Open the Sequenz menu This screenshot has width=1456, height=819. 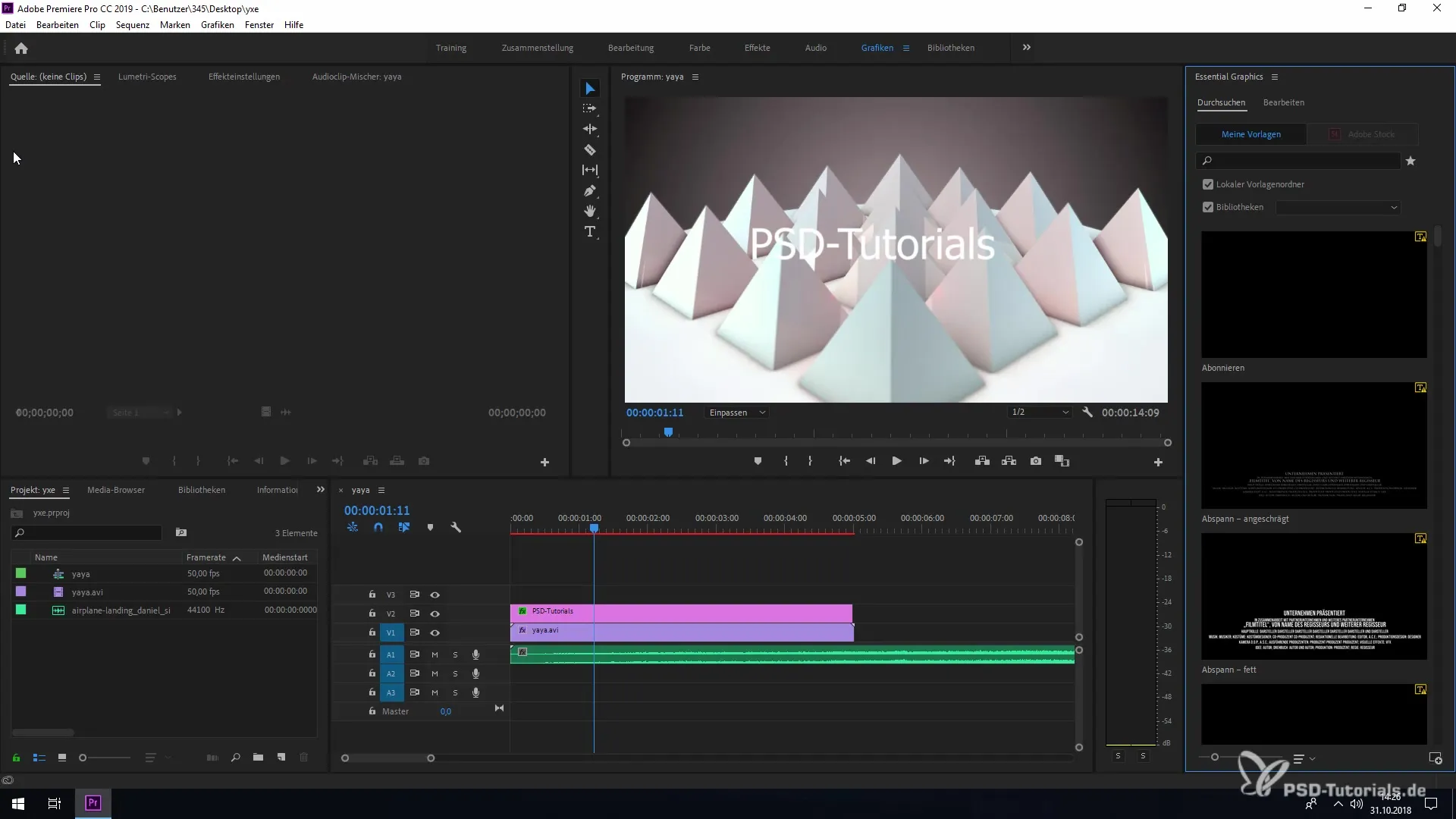133,25
